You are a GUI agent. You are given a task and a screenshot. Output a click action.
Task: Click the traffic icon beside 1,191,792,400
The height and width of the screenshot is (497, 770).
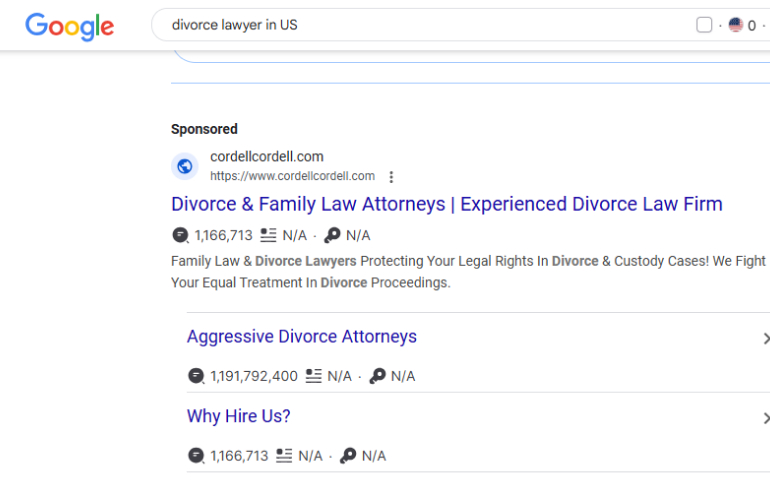196,376
